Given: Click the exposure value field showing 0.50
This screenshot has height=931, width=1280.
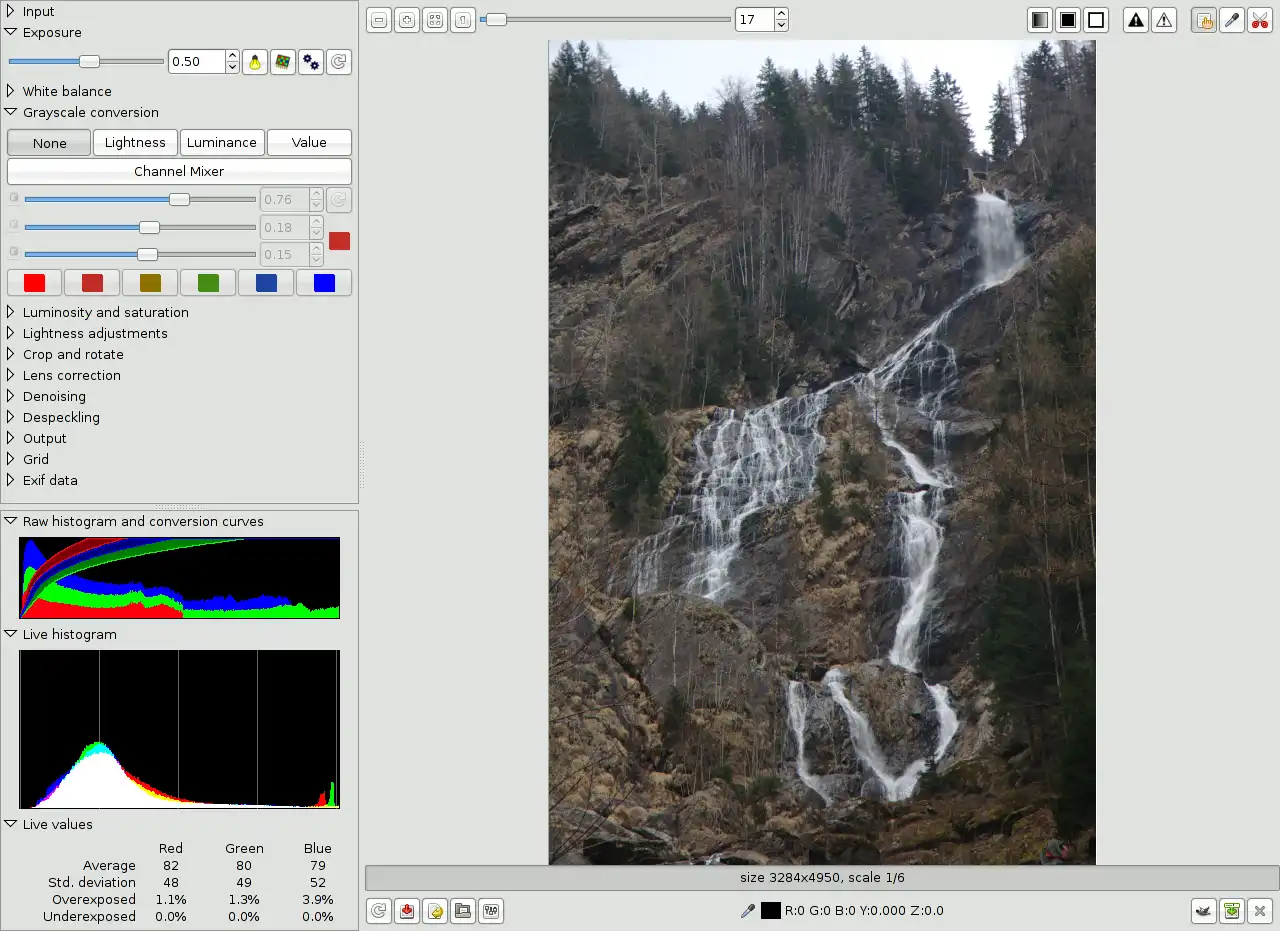Looking at the screenshot, I should click(196, 62).
